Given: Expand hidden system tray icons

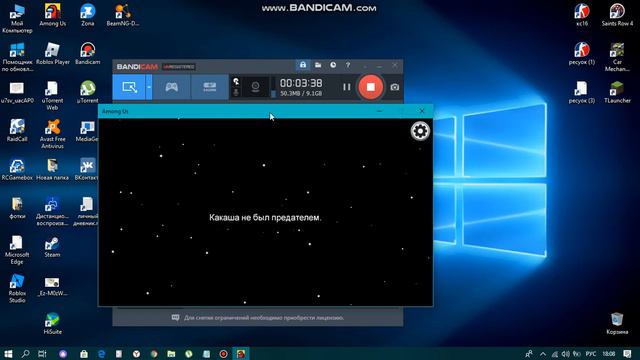Looking at the screenshot, I should click(x=543, y=353).
